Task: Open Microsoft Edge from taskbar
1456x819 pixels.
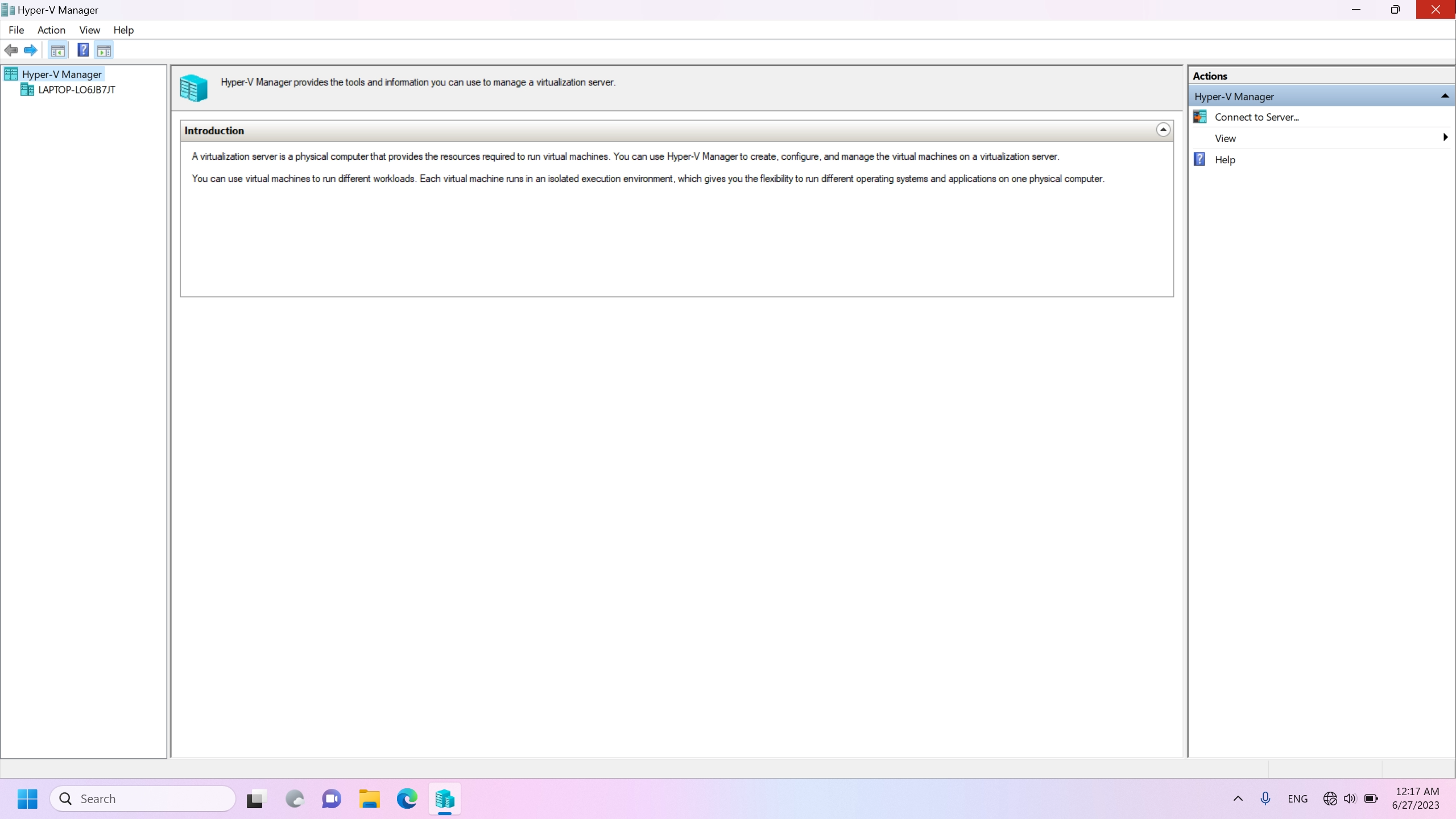Action: point(407,799)
